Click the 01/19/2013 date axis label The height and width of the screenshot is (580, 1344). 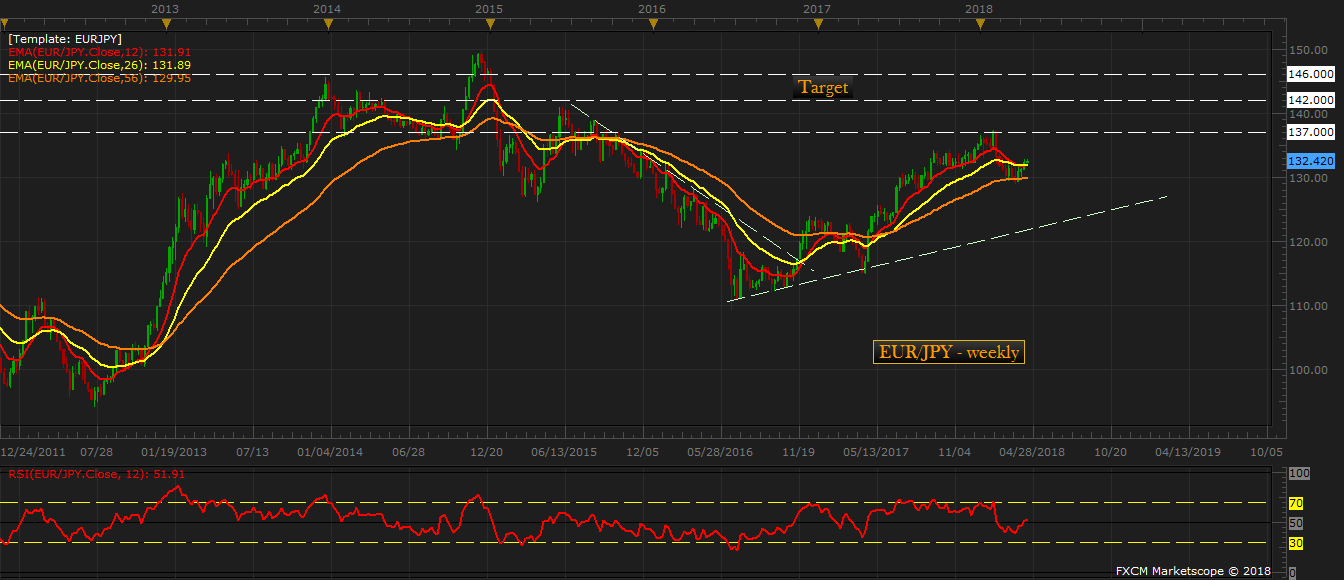[175, 452]
